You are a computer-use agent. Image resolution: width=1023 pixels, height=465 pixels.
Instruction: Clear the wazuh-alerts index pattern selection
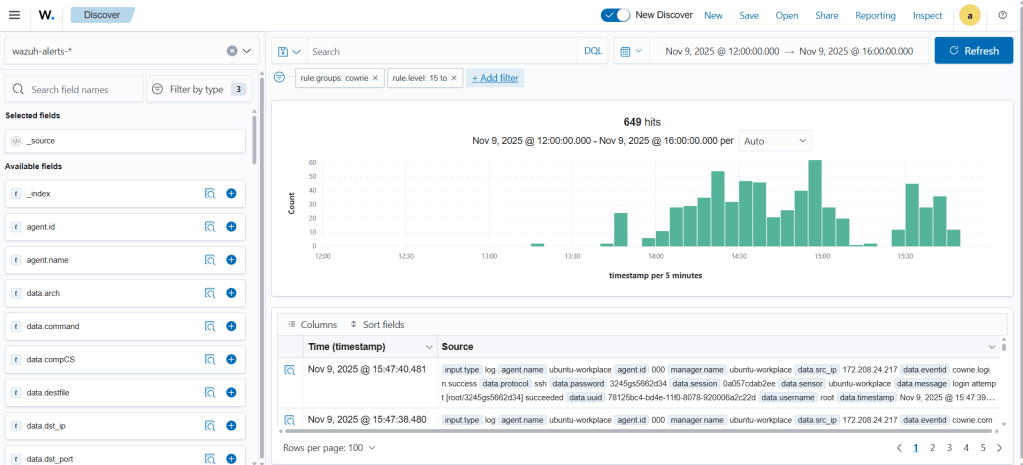[232, 50]
